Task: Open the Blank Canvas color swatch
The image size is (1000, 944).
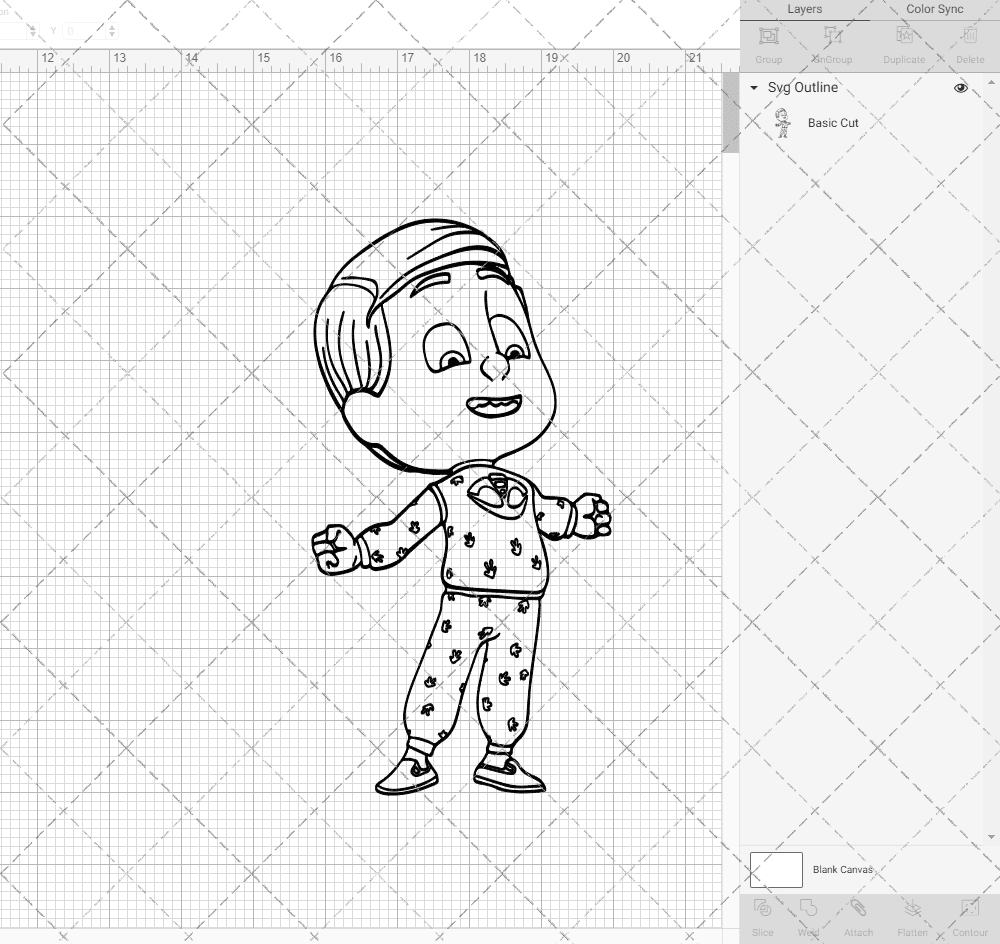Action: coord(775,869)
